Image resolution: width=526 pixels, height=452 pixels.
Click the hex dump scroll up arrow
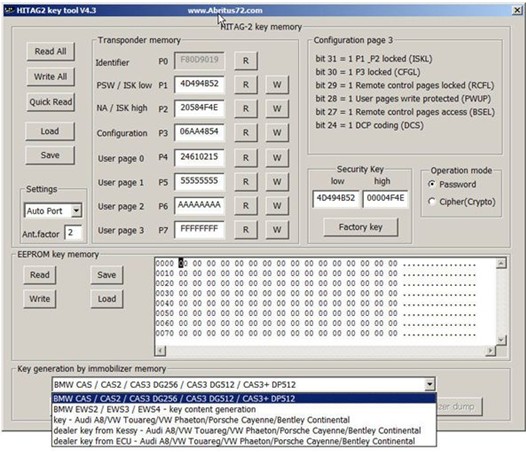pyautogui.click(x=501, y=263)
